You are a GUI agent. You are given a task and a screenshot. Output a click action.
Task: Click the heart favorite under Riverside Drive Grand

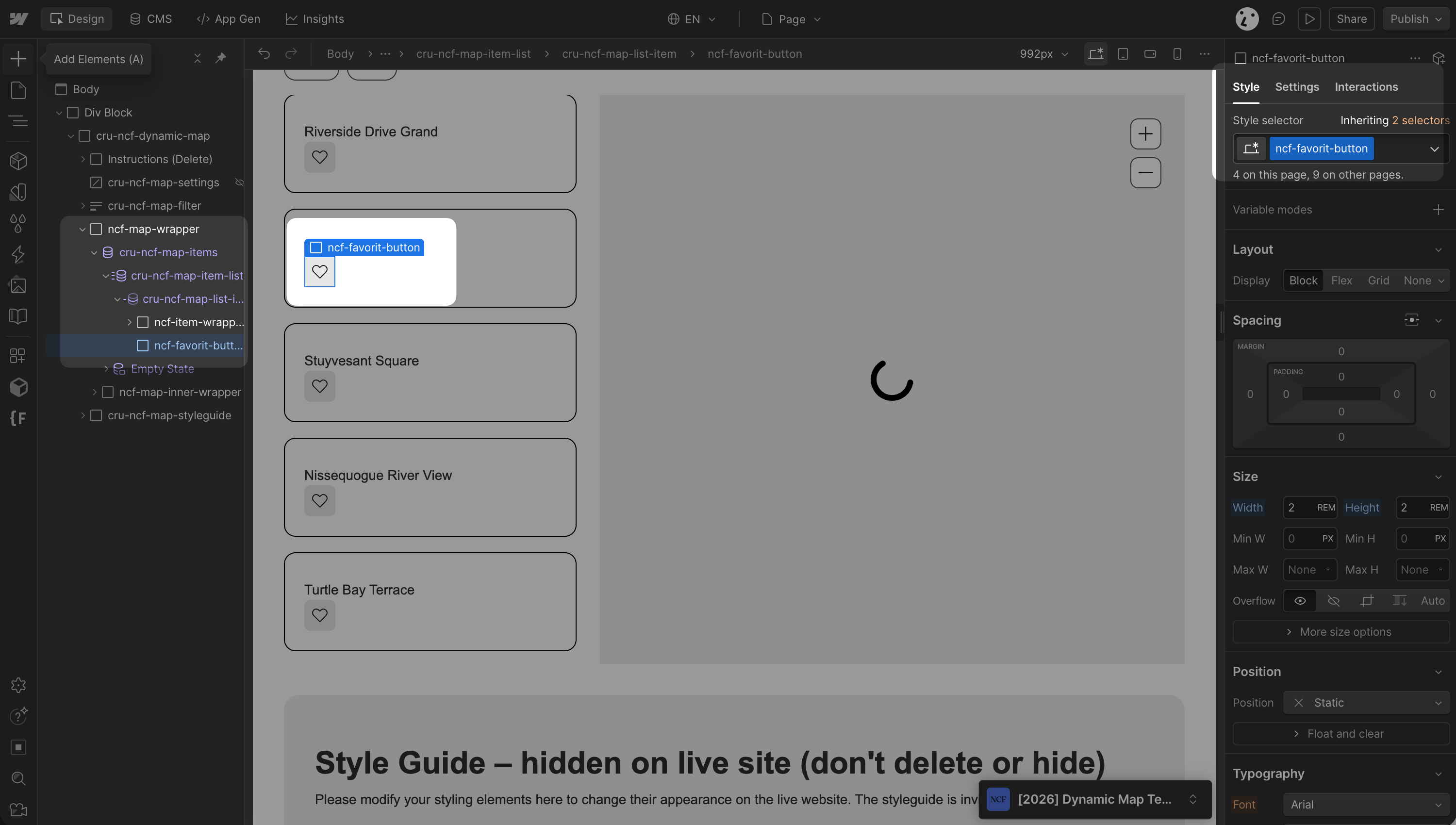[x=319, y=157]
